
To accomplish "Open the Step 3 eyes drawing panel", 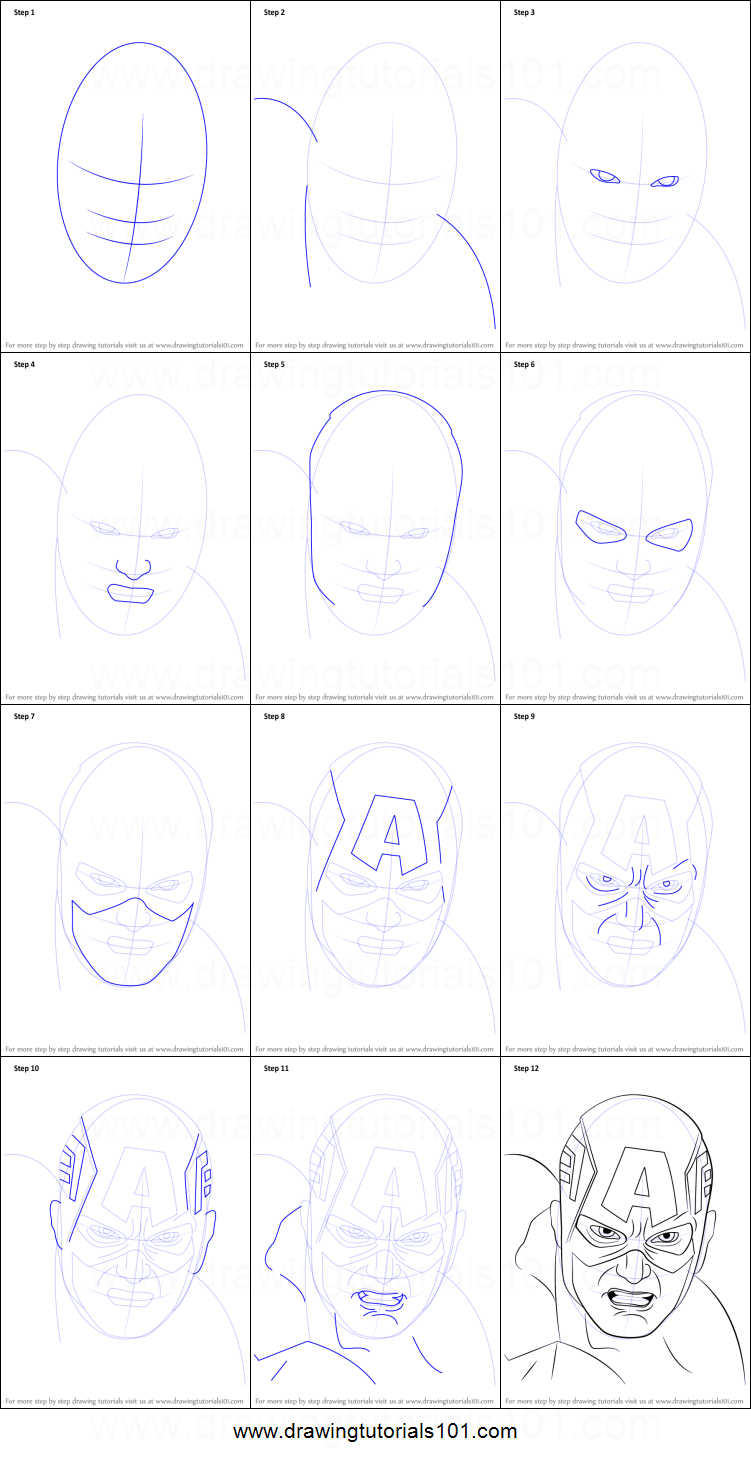I will 625,176.
